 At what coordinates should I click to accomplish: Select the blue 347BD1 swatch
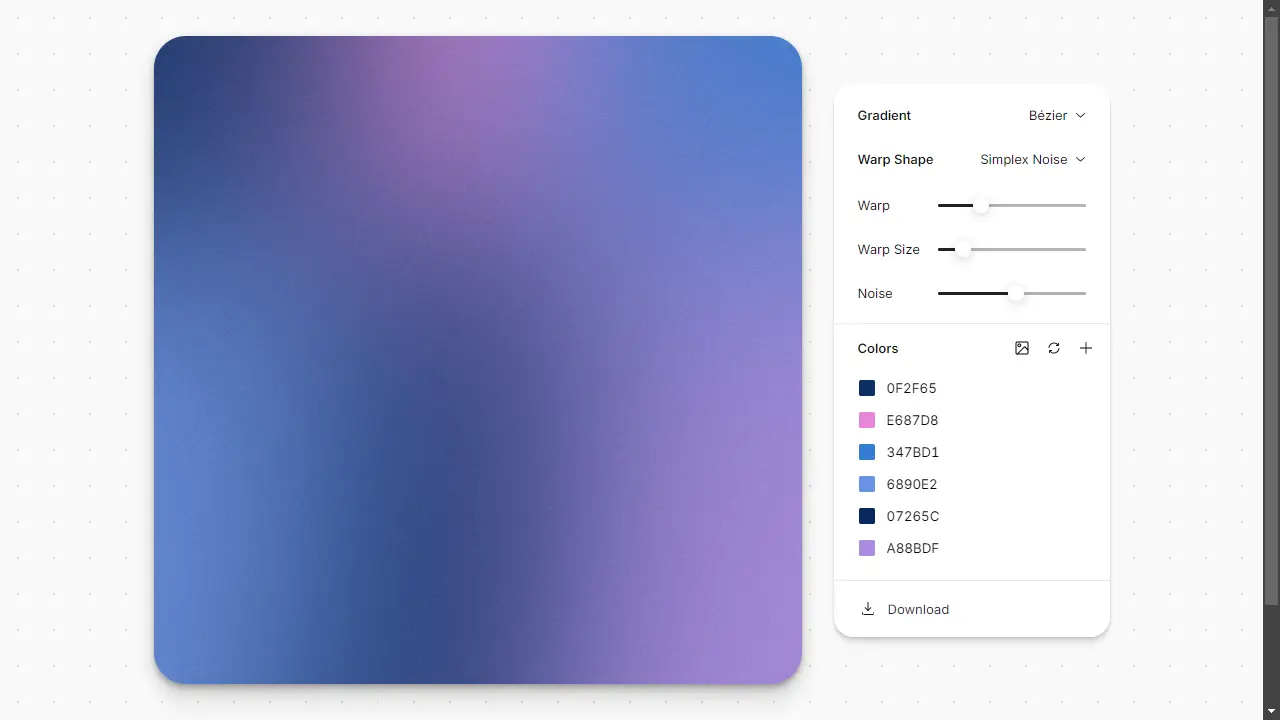click(x=866, y=452)
